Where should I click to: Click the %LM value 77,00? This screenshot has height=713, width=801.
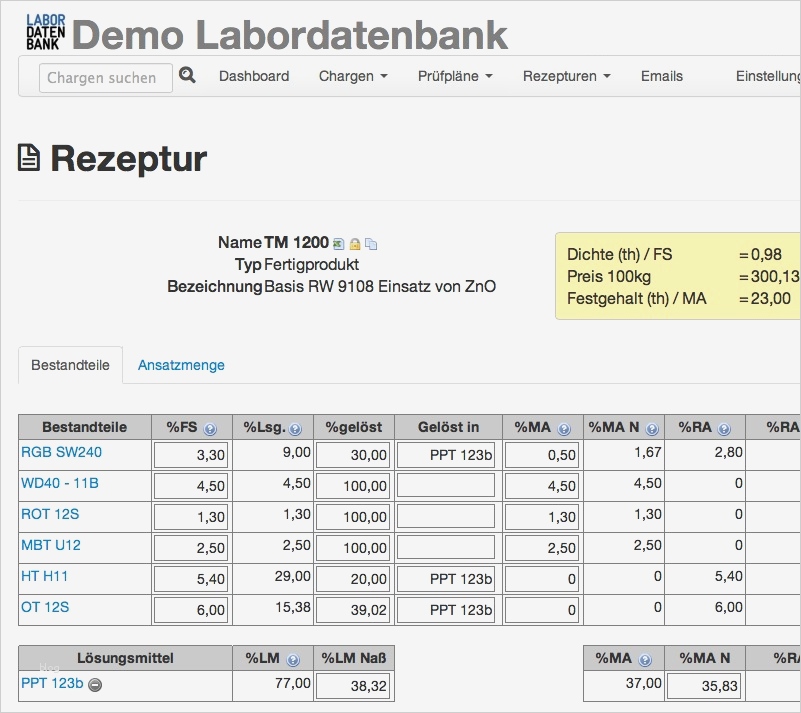click(293, 683)
